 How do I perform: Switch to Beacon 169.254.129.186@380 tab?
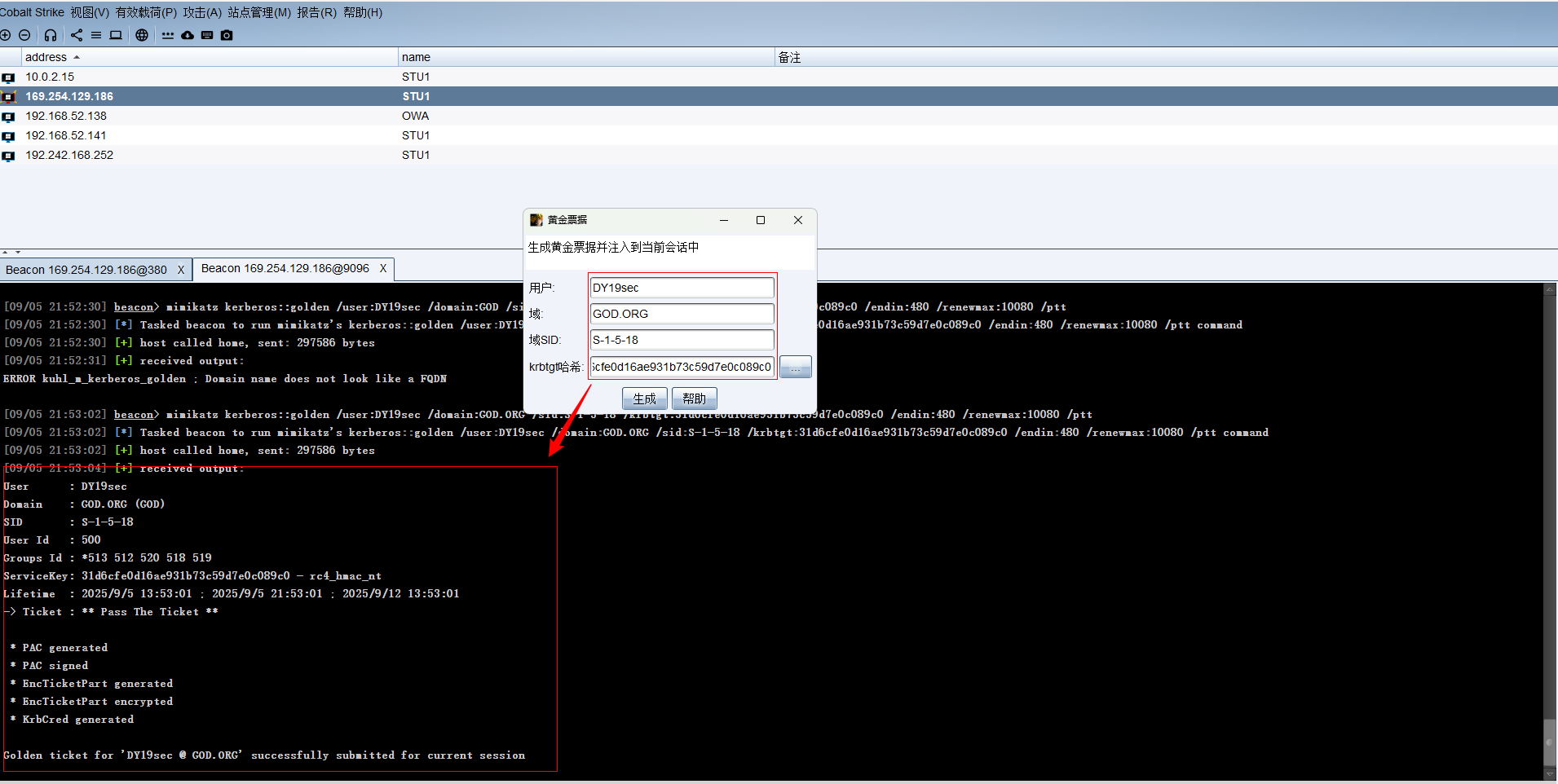pos(86,270)
